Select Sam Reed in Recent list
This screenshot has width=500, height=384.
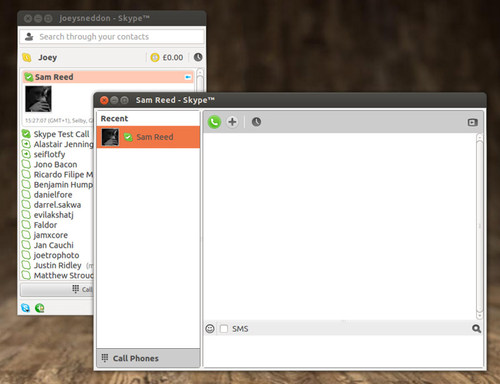pyautogui.click(x=148, y=137)
